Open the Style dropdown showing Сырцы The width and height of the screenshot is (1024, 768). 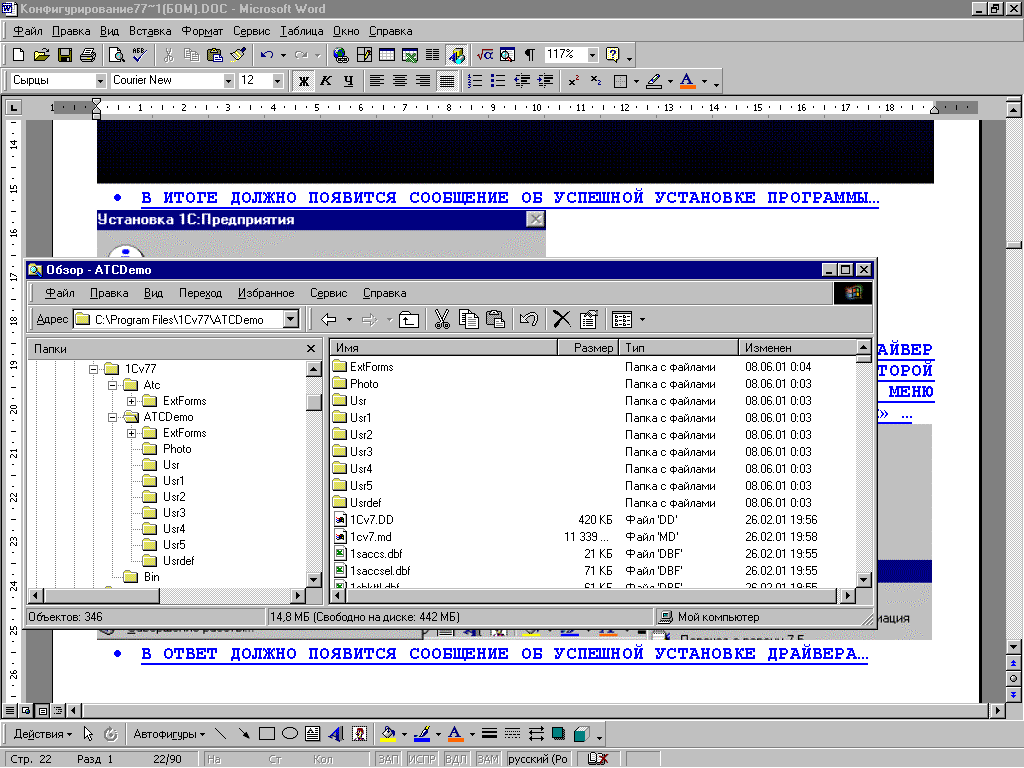(100, 81)
